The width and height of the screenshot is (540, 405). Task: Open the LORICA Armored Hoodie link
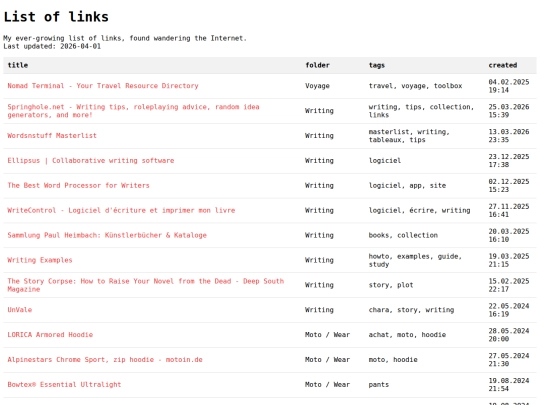50,335
